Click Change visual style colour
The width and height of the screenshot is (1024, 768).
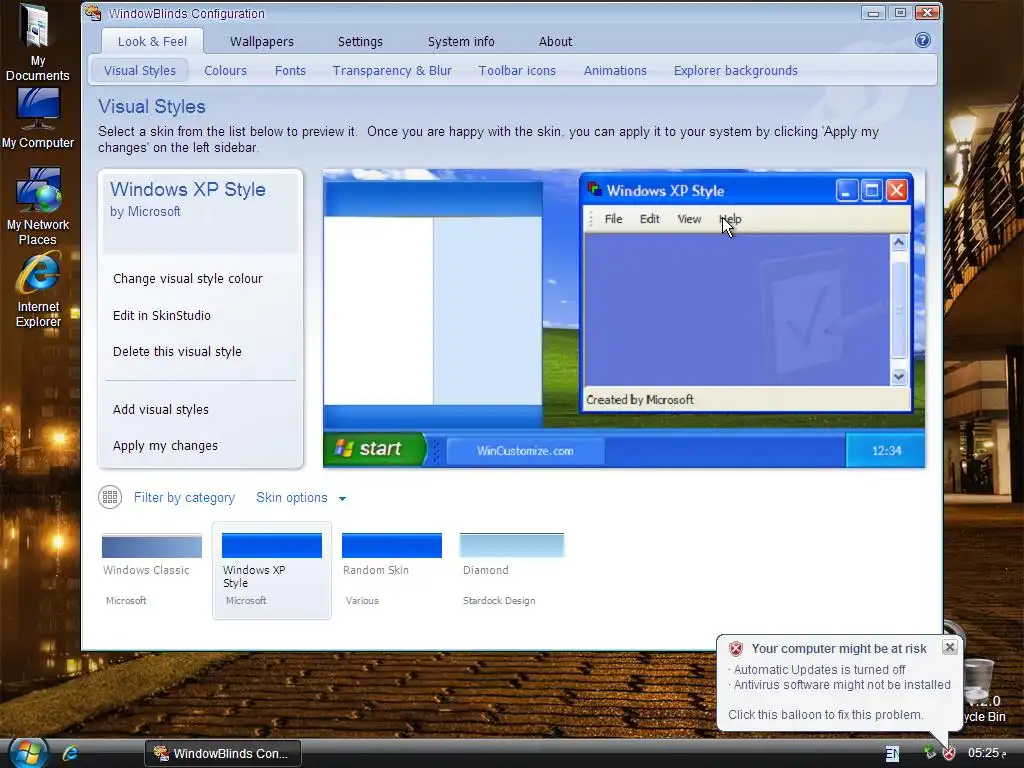coord(187,279)
